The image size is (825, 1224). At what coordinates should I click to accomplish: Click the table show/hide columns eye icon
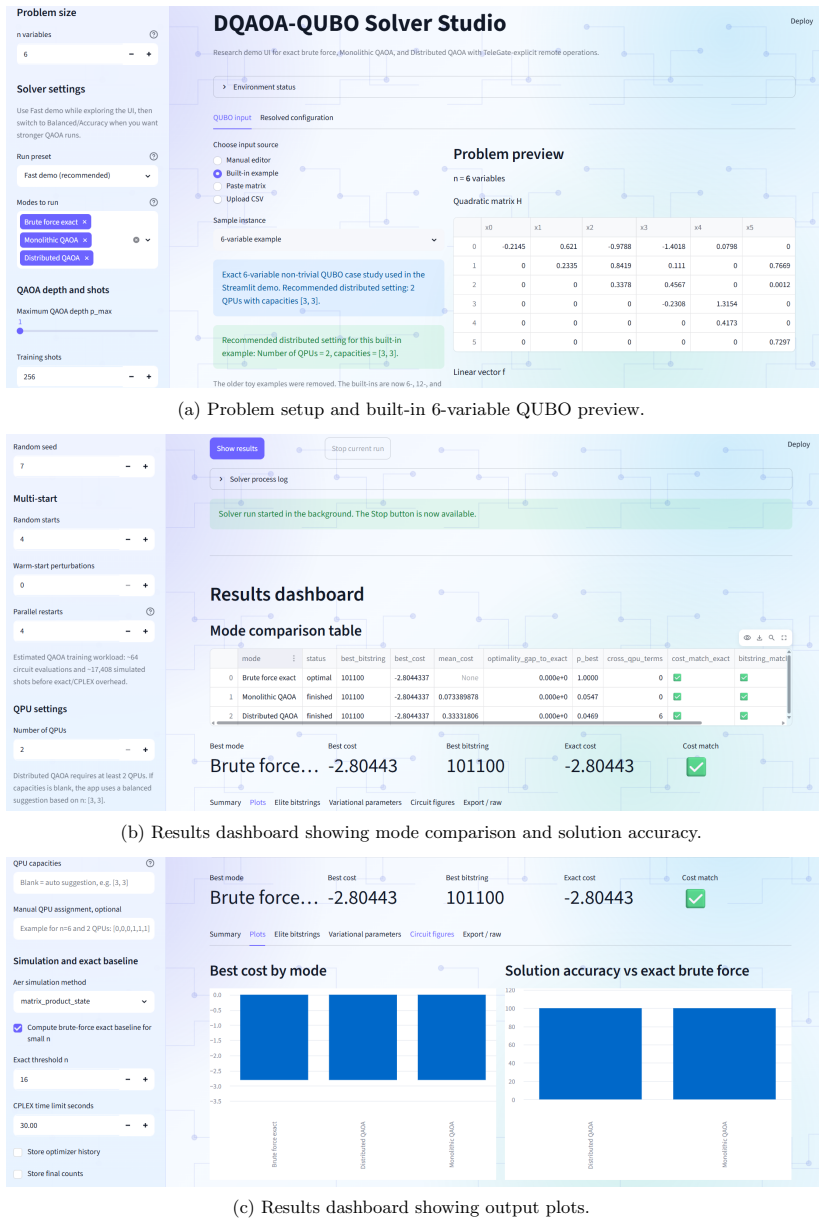coord(746,637)
